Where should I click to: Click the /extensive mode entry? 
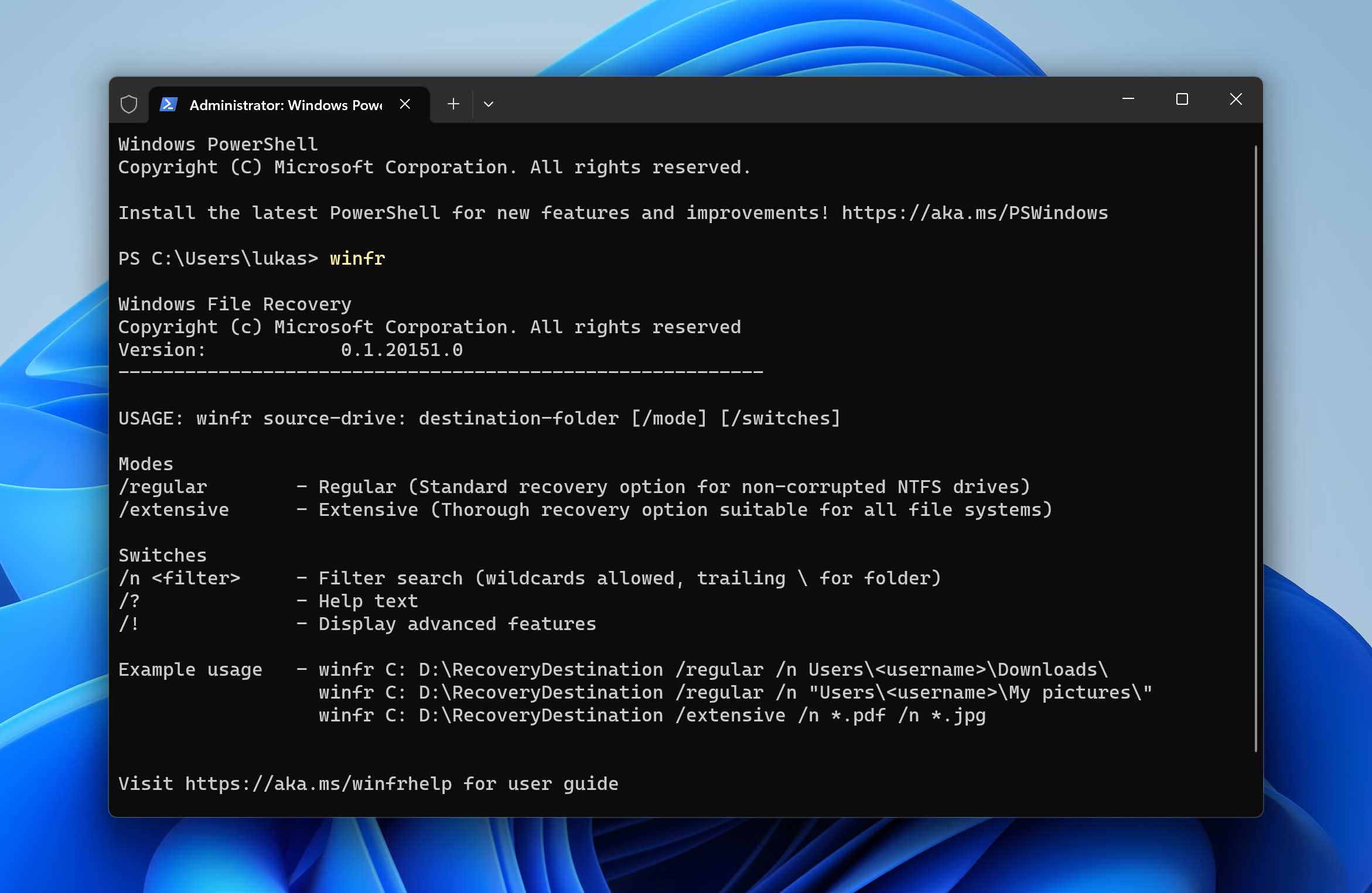tap(173, 509)
